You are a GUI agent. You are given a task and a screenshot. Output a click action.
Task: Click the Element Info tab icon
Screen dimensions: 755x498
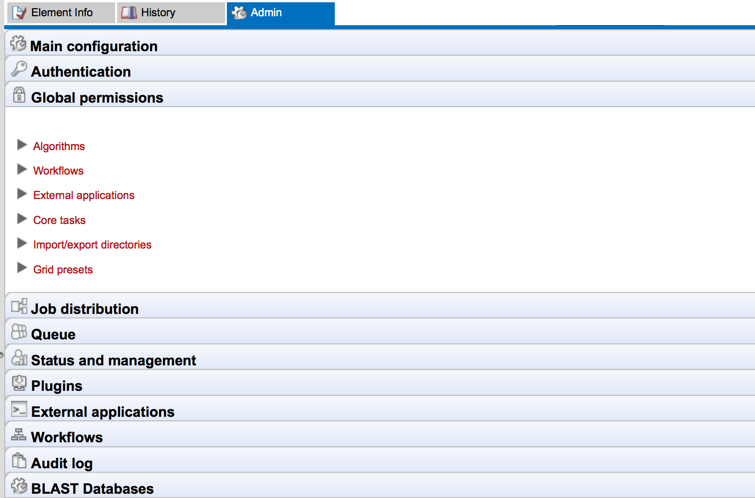19,13
